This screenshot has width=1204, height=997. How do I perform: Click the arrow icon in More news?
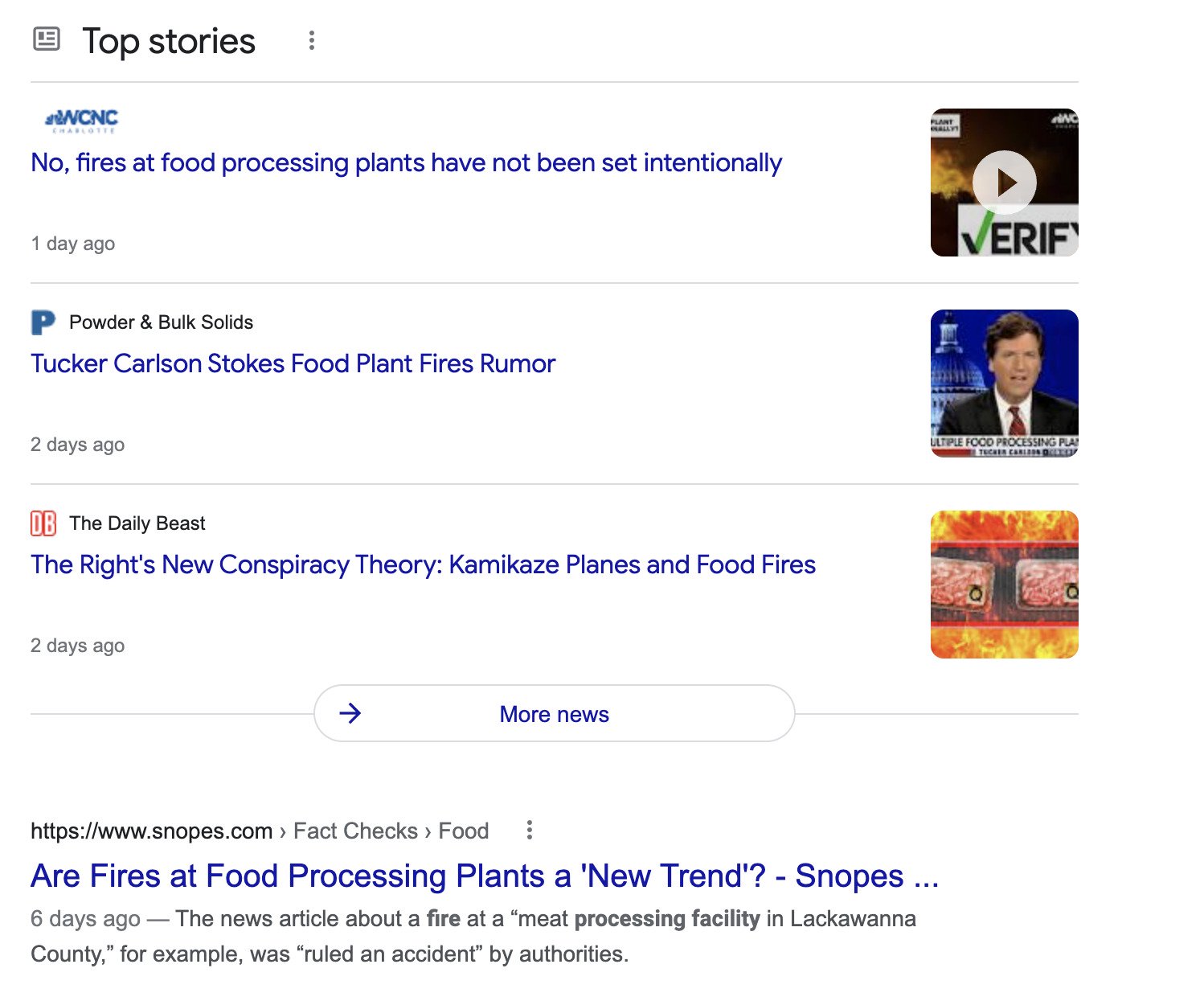pos(350,713)
